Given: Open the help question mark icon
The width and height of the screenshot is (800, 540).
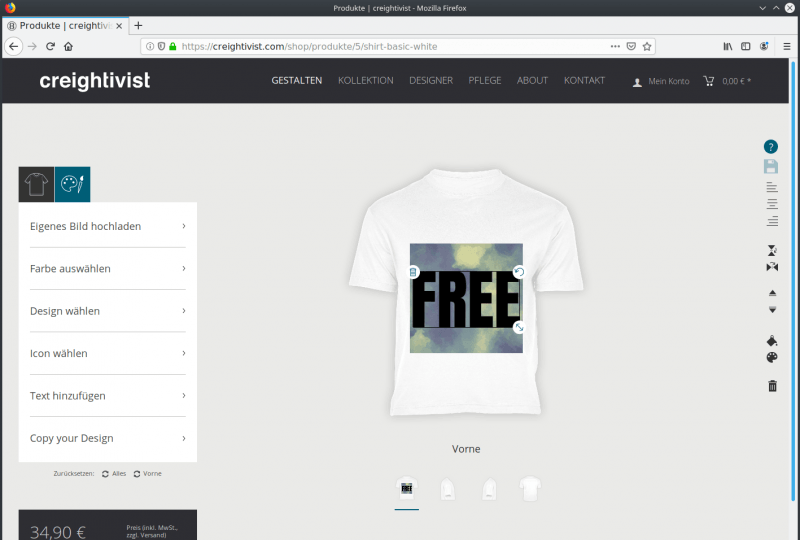Looking at the screenshot, I should (x=770, y=147).
